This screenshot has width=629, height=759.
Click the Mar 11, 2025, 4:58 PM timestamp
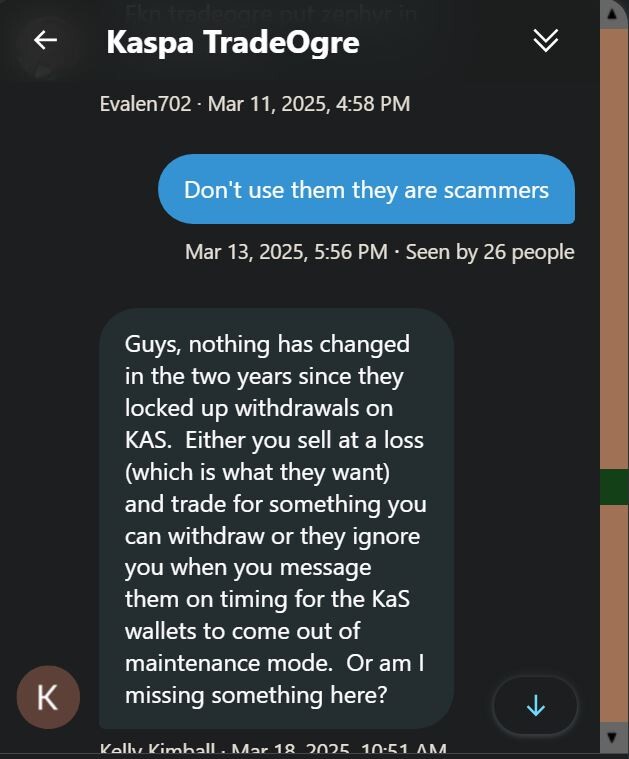tap(309, 104)
